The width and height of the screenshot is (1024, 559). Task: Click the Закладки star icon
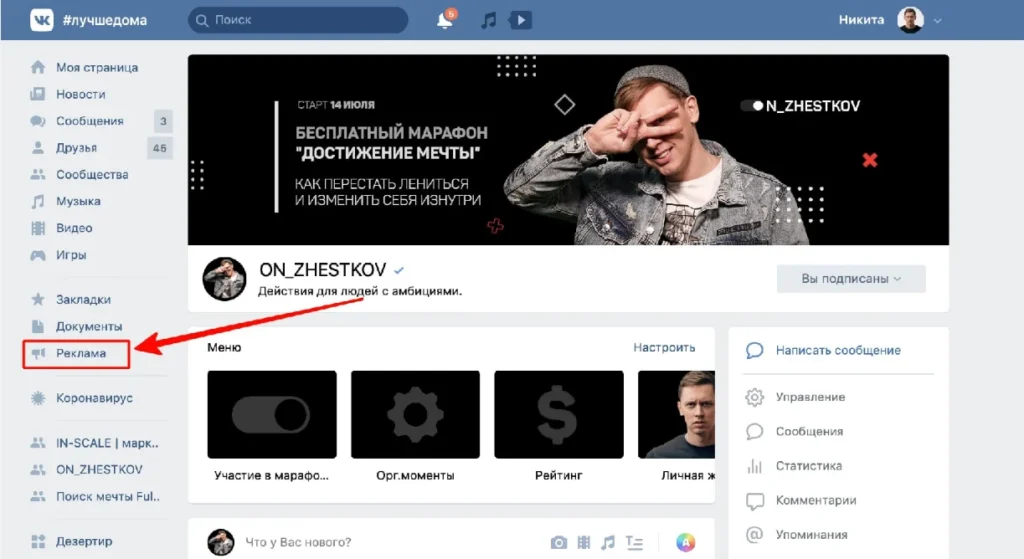point(38,299)
